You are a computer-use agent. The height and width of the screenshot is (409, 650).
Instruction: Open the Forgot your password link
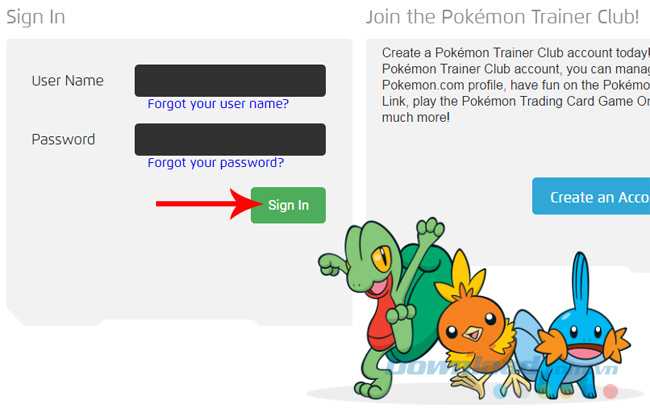[216, 162]
